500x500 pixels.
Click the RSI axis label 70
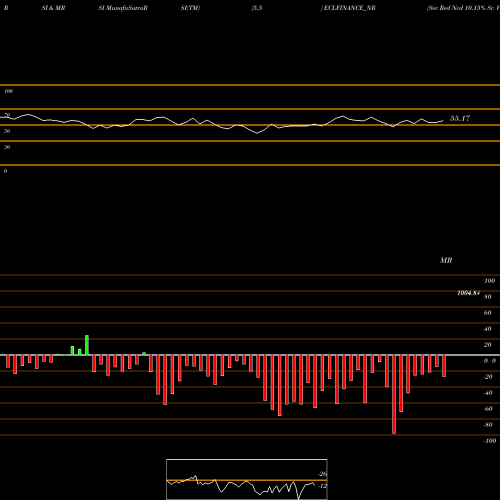7,115
